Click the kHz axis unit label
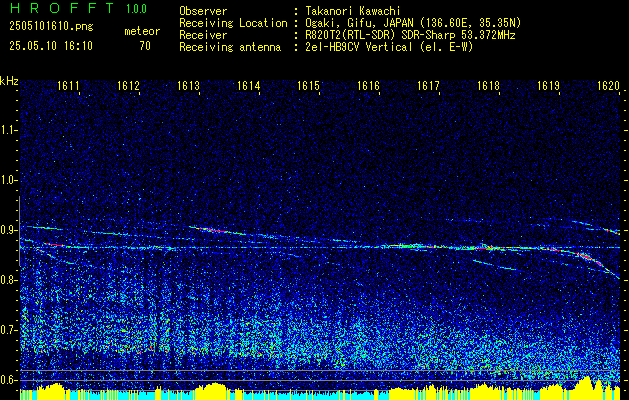 [x=9, y=81]
